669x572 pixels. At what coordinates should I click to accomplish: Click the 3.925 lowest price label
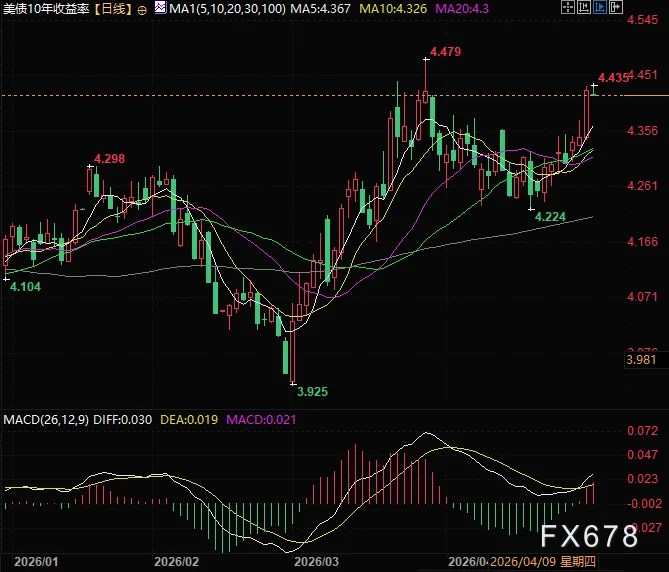tap(312, 392)
